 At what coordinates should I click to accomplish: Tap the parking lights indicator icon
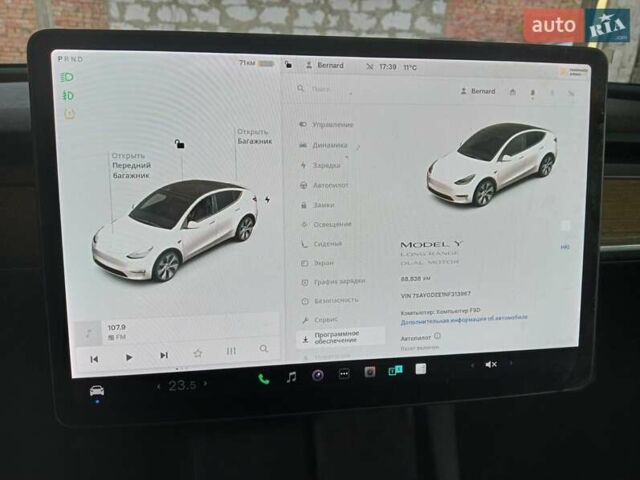coord(68,96)
